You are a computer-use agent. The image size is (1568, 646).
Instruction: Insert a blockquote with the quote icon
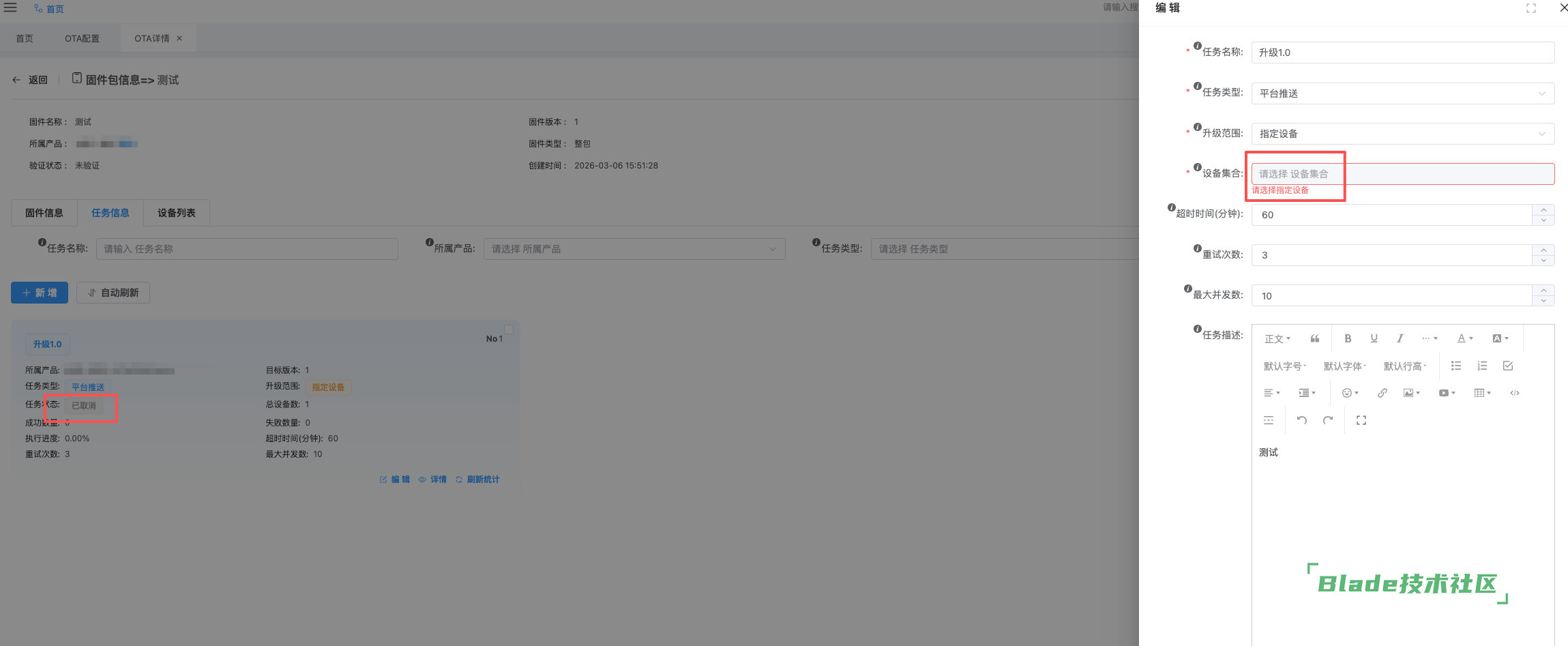[1315, 338]
